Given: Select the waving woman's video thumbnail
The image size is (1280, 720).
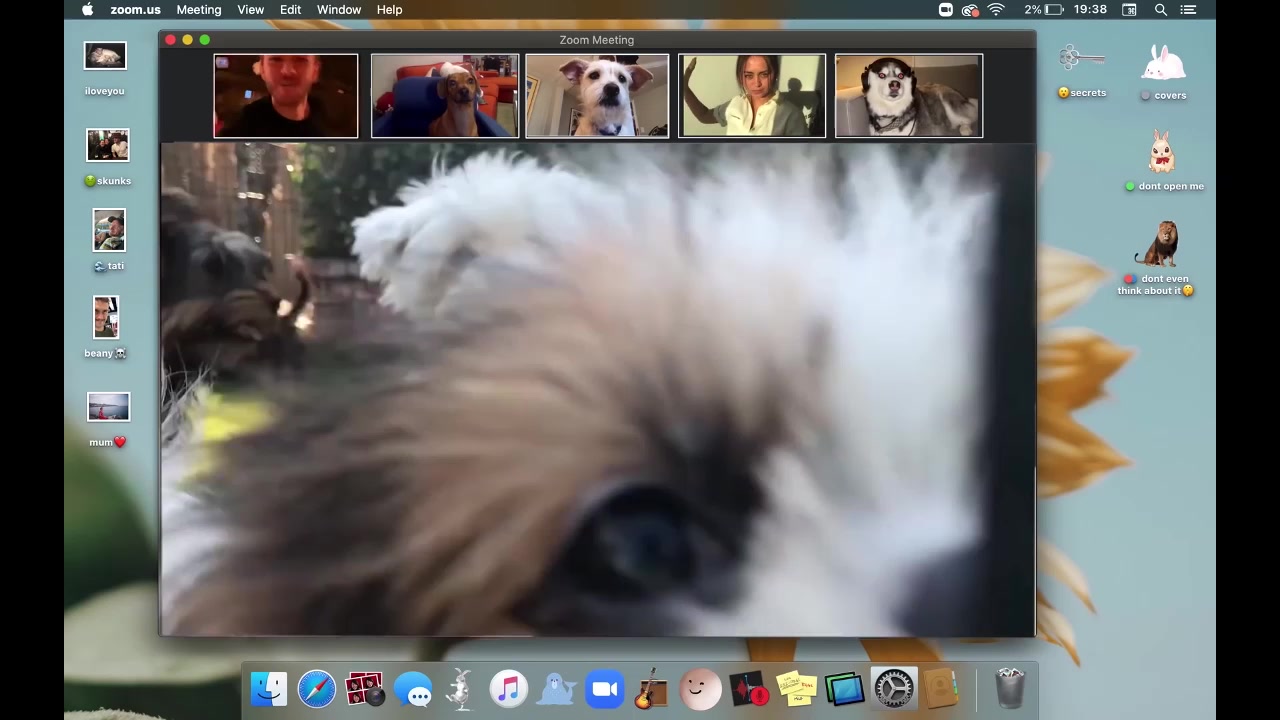Looking at the screenshot, I should (x=752, y=96).
